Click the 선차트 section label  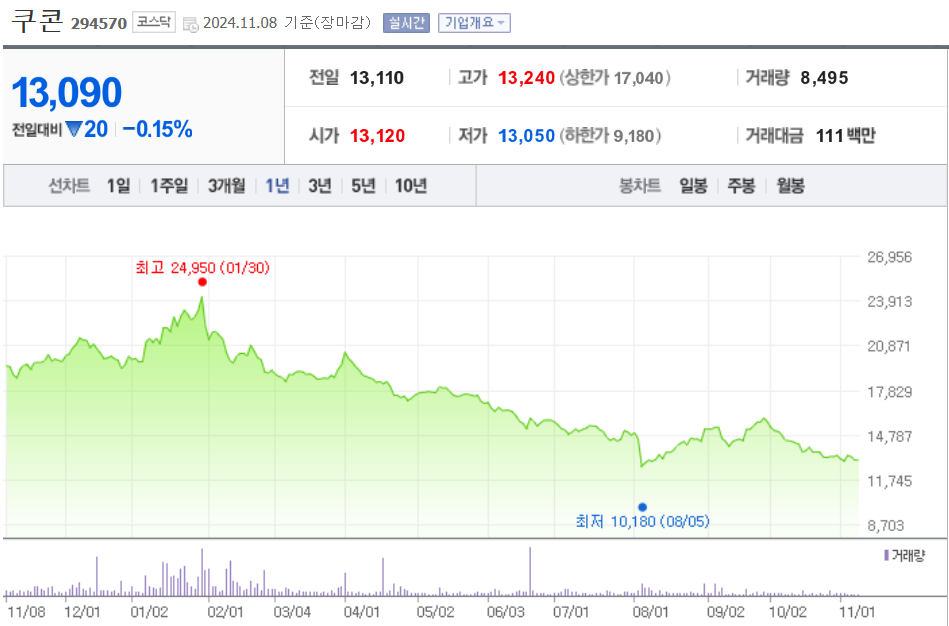[x=69, y=186]
